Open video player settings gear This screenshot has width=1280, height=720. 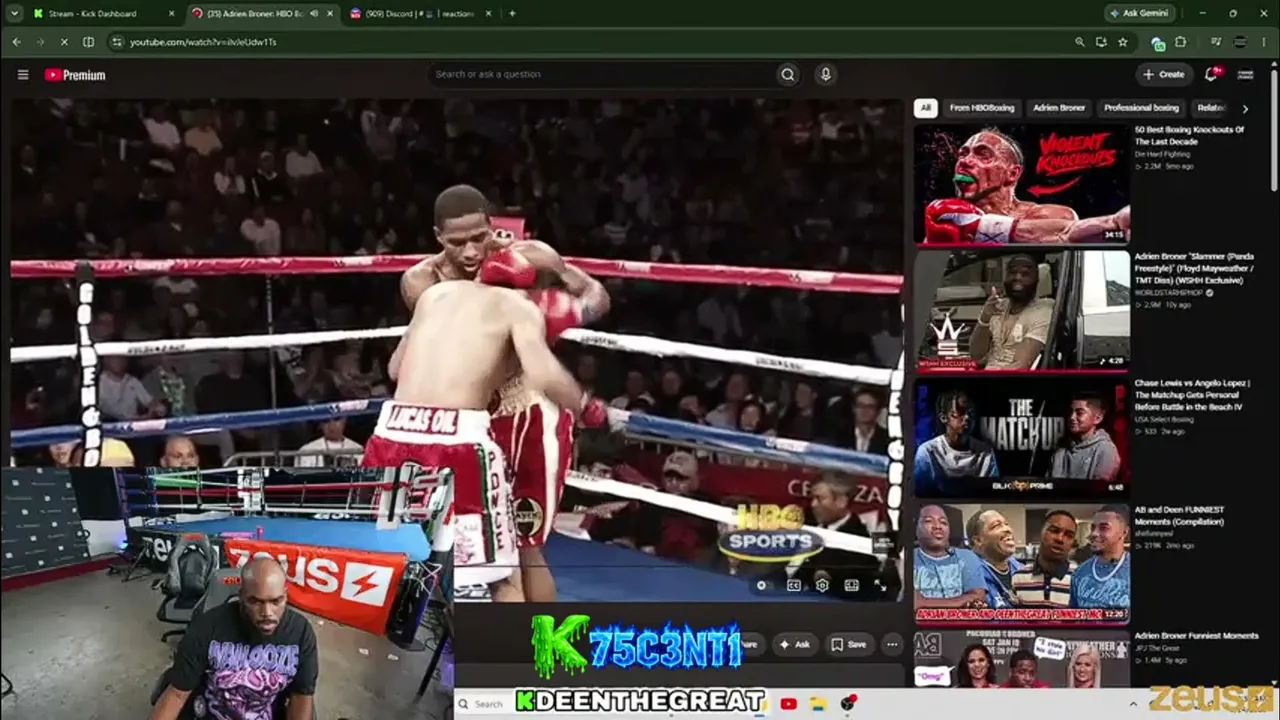pos(822,586)
